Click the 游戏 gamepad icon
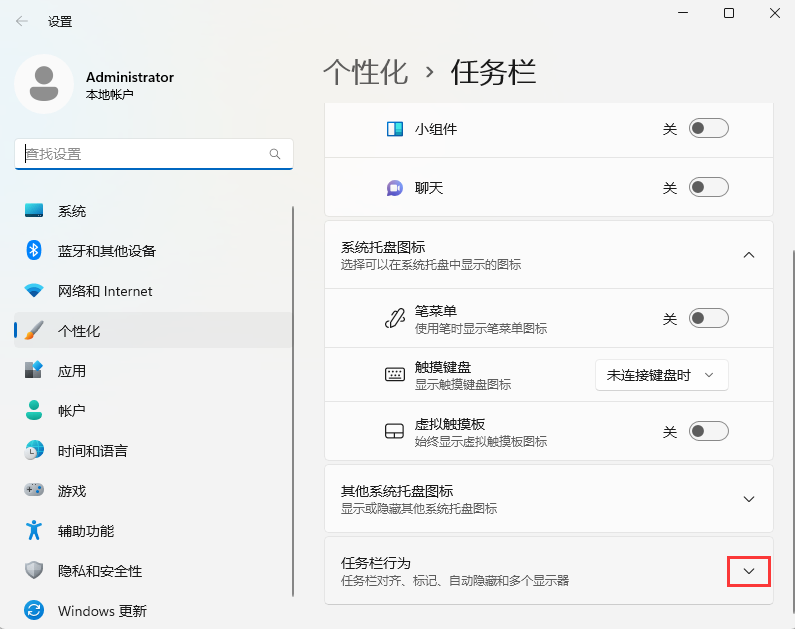Viewport: 795px width, 629px height. pos(34,490)
